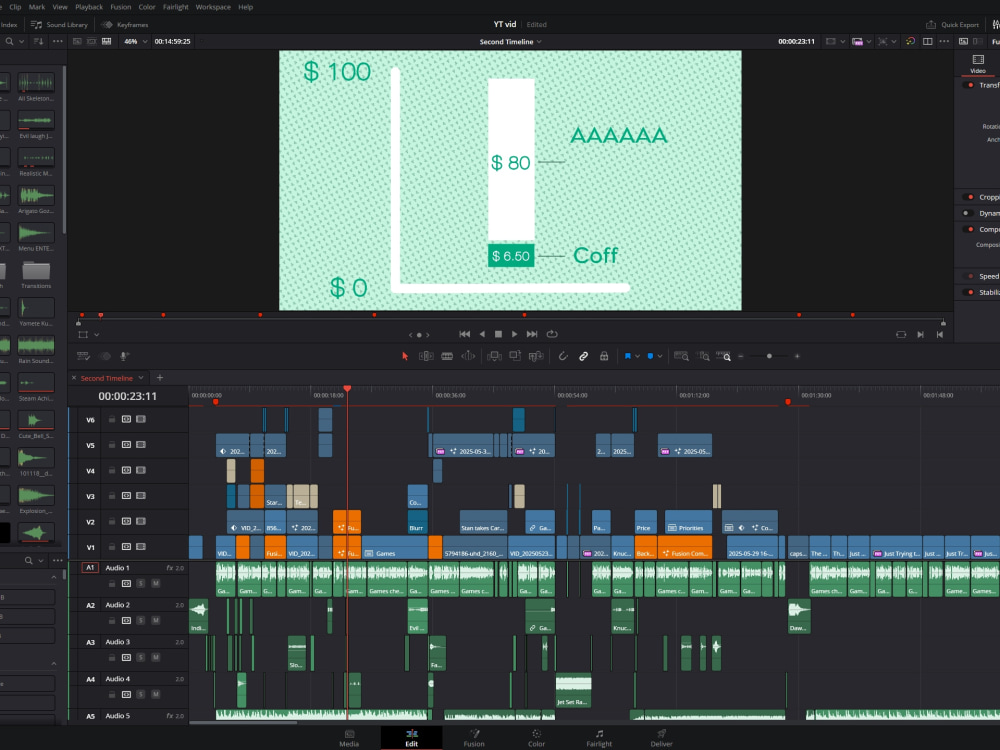Toggle auto track selector on V5
Image resolution: width=1000 pixels, height=750 pixels.
click(x=126, y=445)
